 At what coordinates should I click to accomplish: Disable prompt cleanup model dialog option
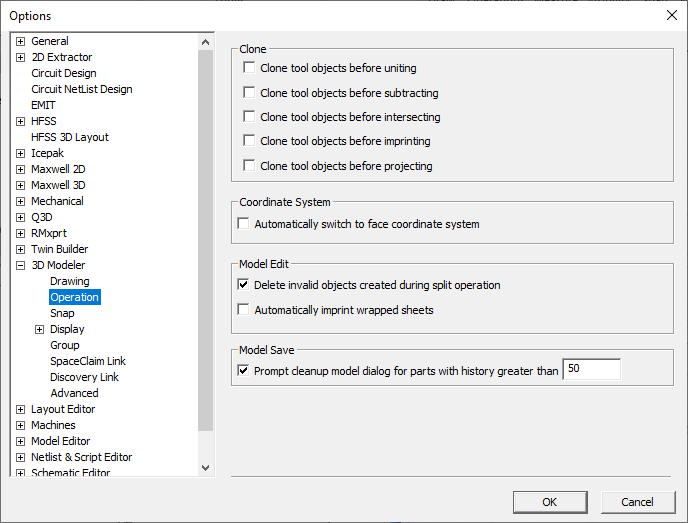[x=243, y=371]
